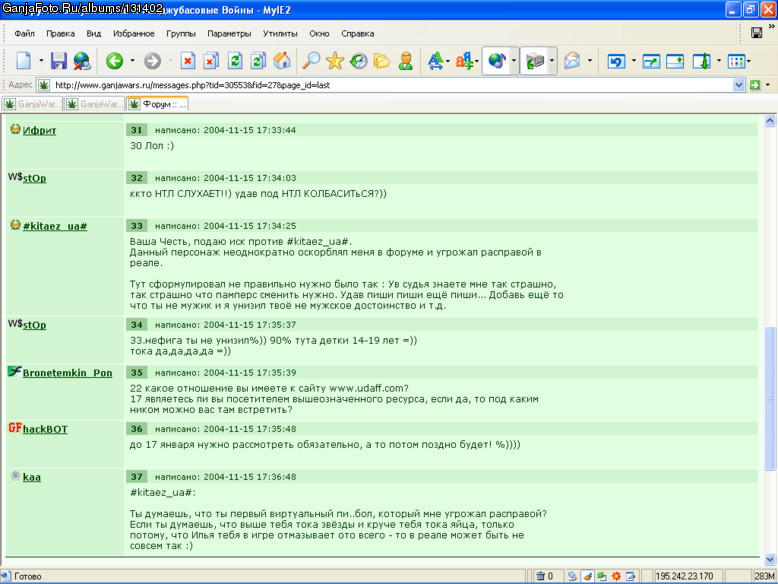The width and height of the screenshot is (778, 584).
Task: Click the Stop all pages icon
Action: click(211, 61)
